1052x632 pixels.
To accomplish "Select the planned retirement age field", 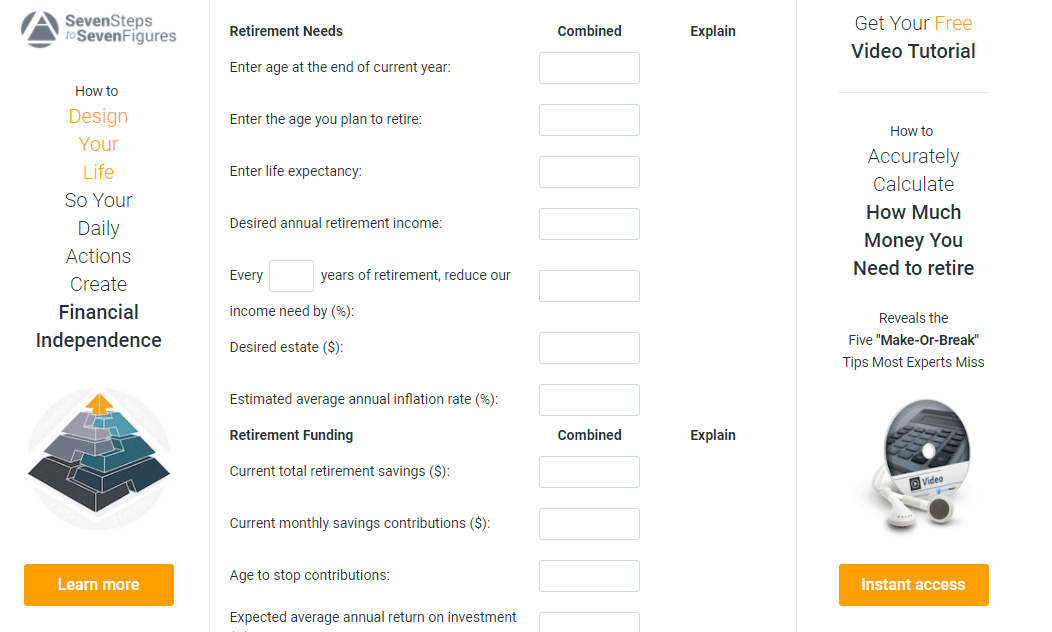I will tap(589, 120).
